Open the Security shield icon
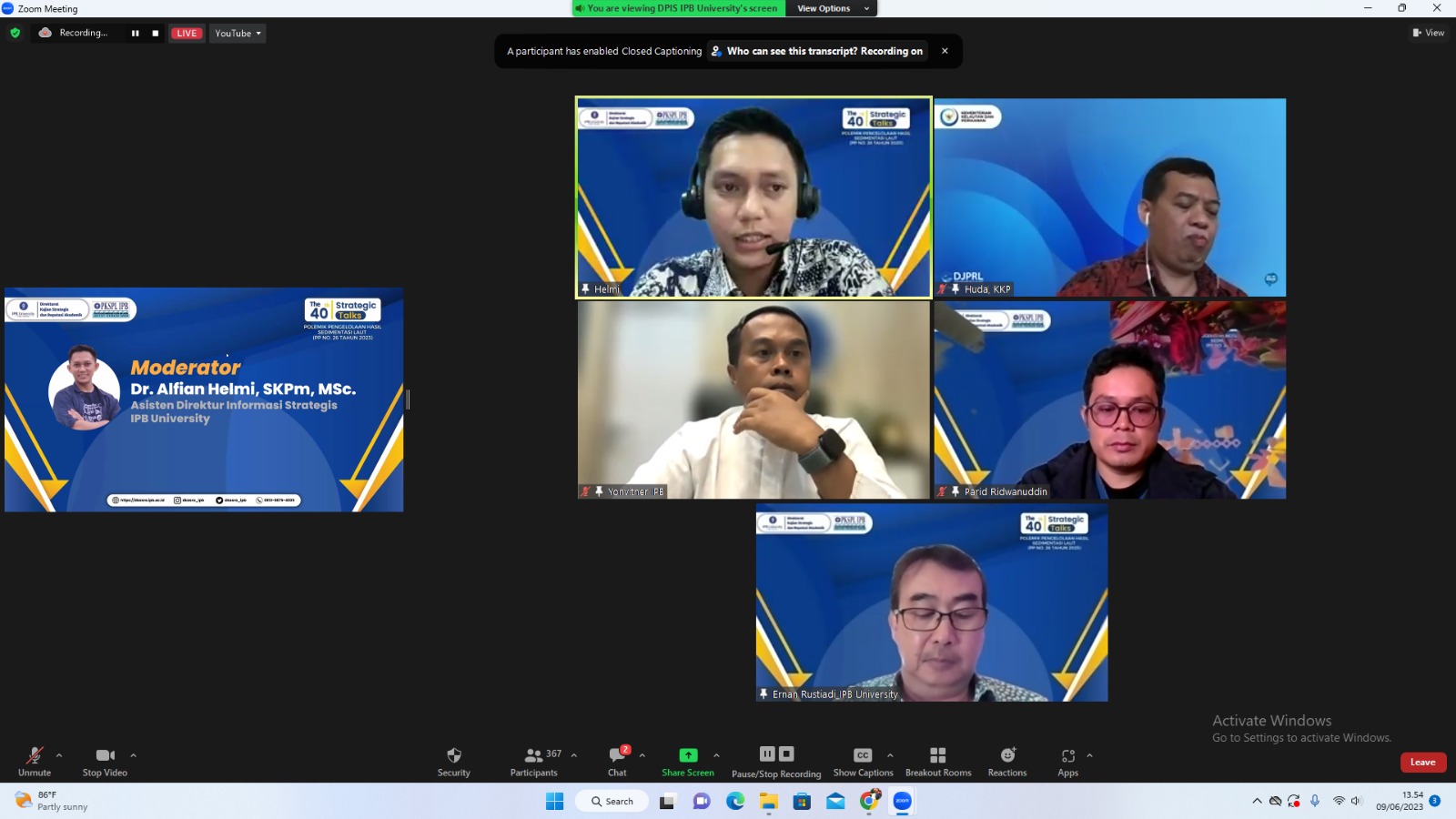 pos(453,755)
